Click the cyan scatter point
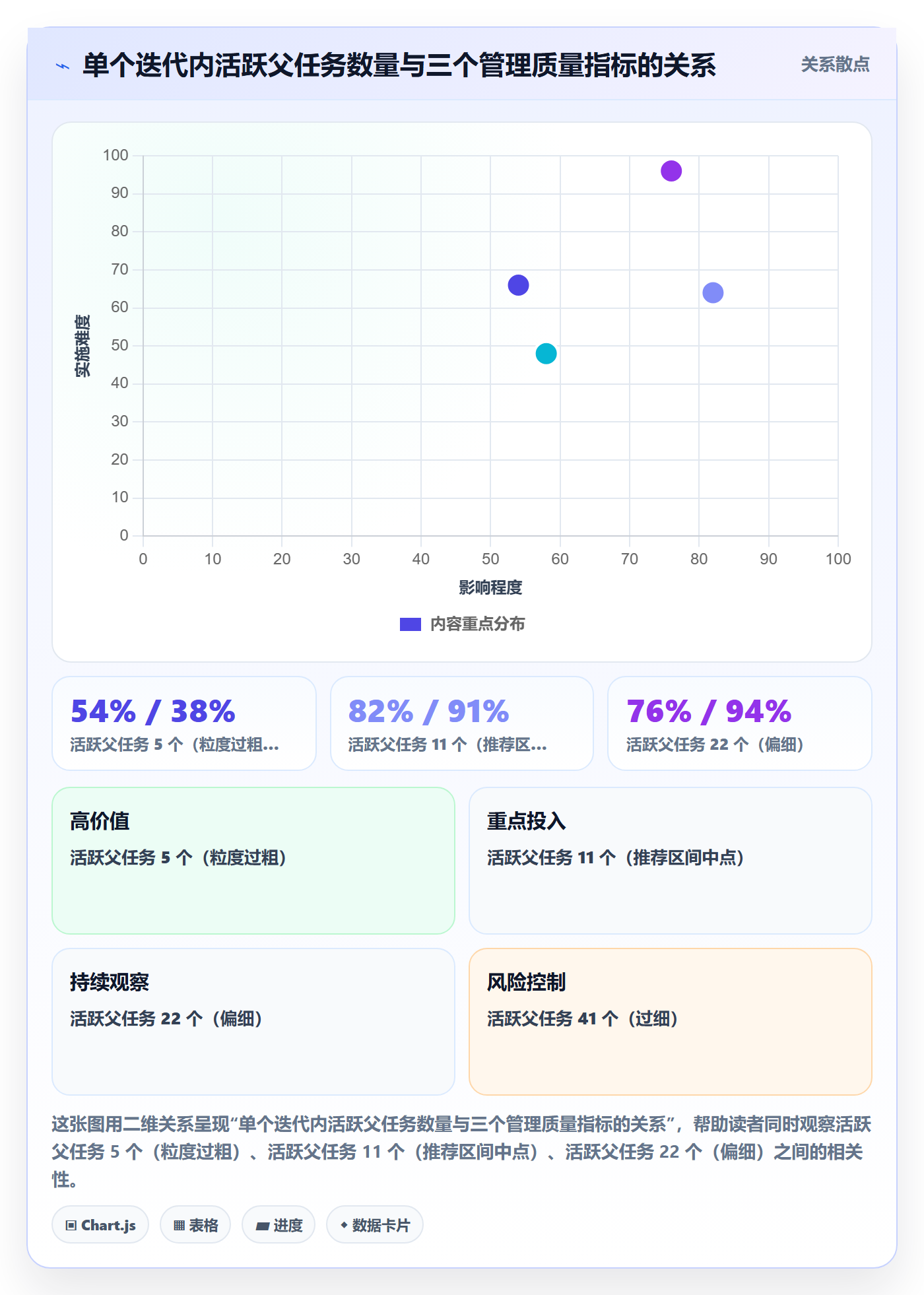The width and height of the screenshot is (924, 1295). (x=546, y=354)
